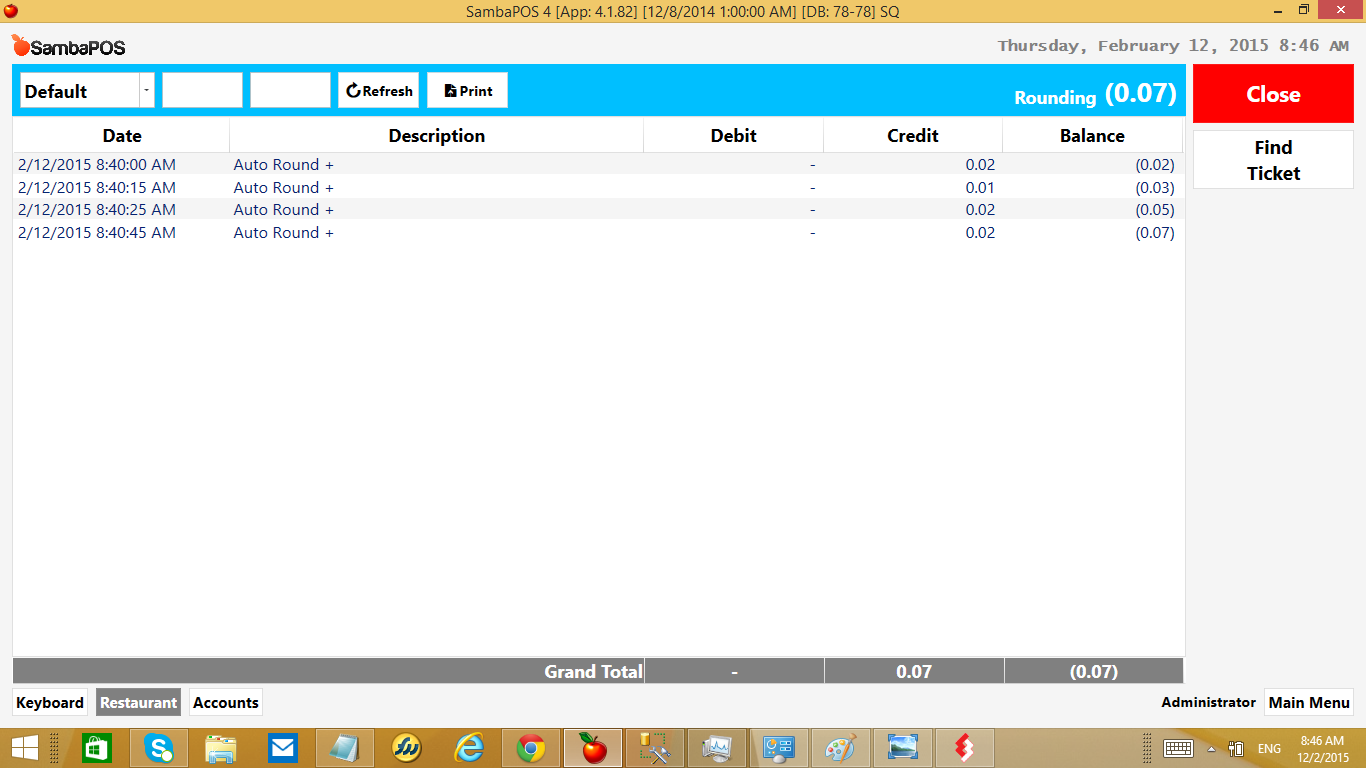Sort by the Date column header

[122, 136]
